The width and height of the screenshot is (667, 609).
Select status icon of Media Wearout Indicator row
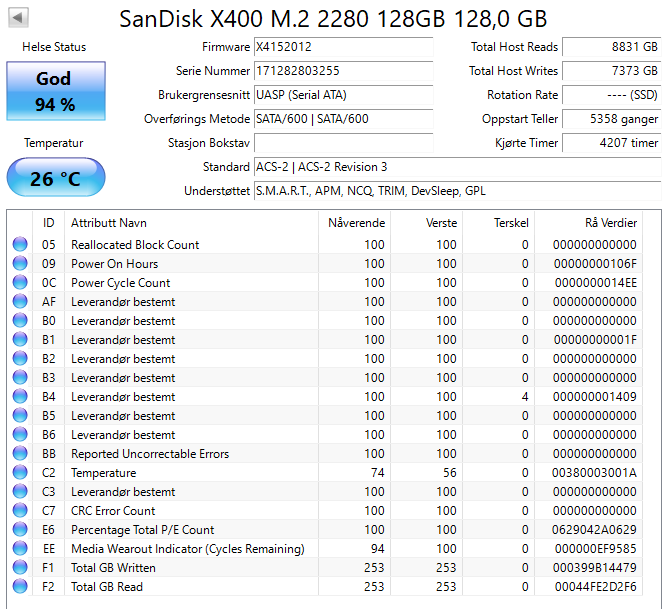pos(20,549)
